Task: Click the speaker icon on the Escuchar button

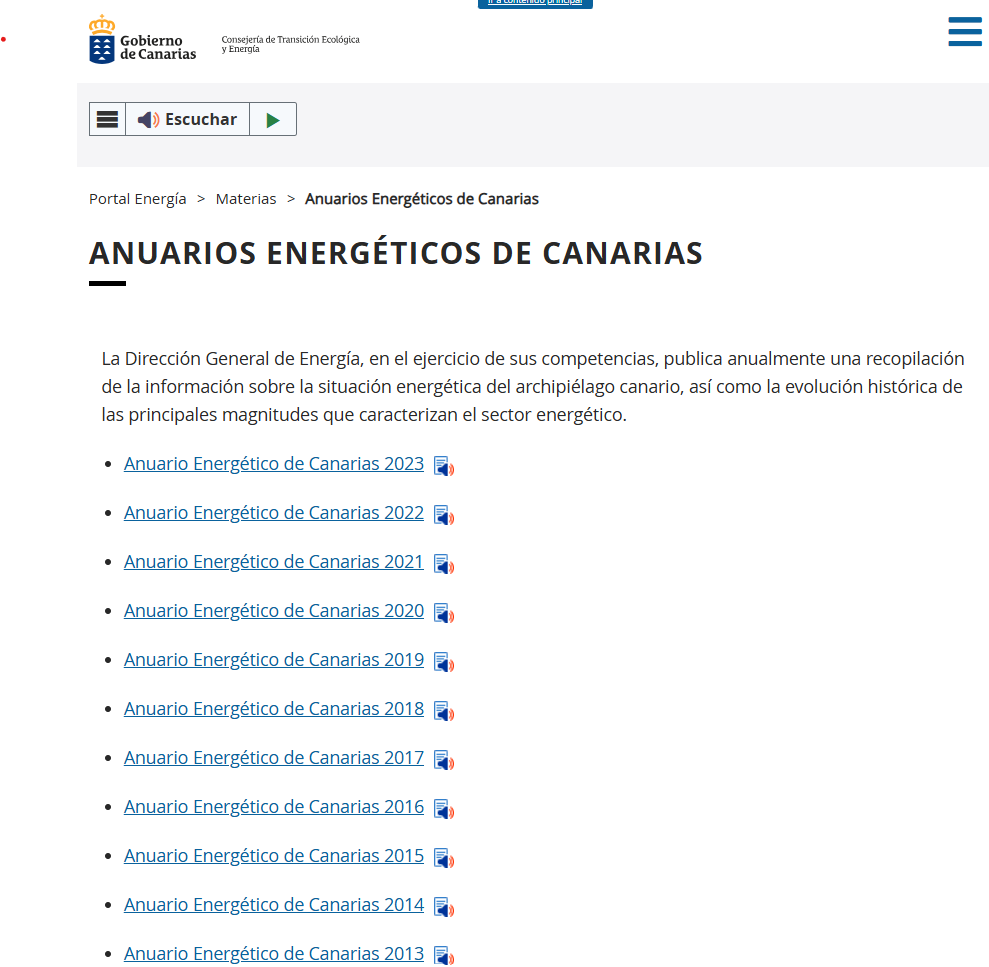Action: tap(148, 118)
